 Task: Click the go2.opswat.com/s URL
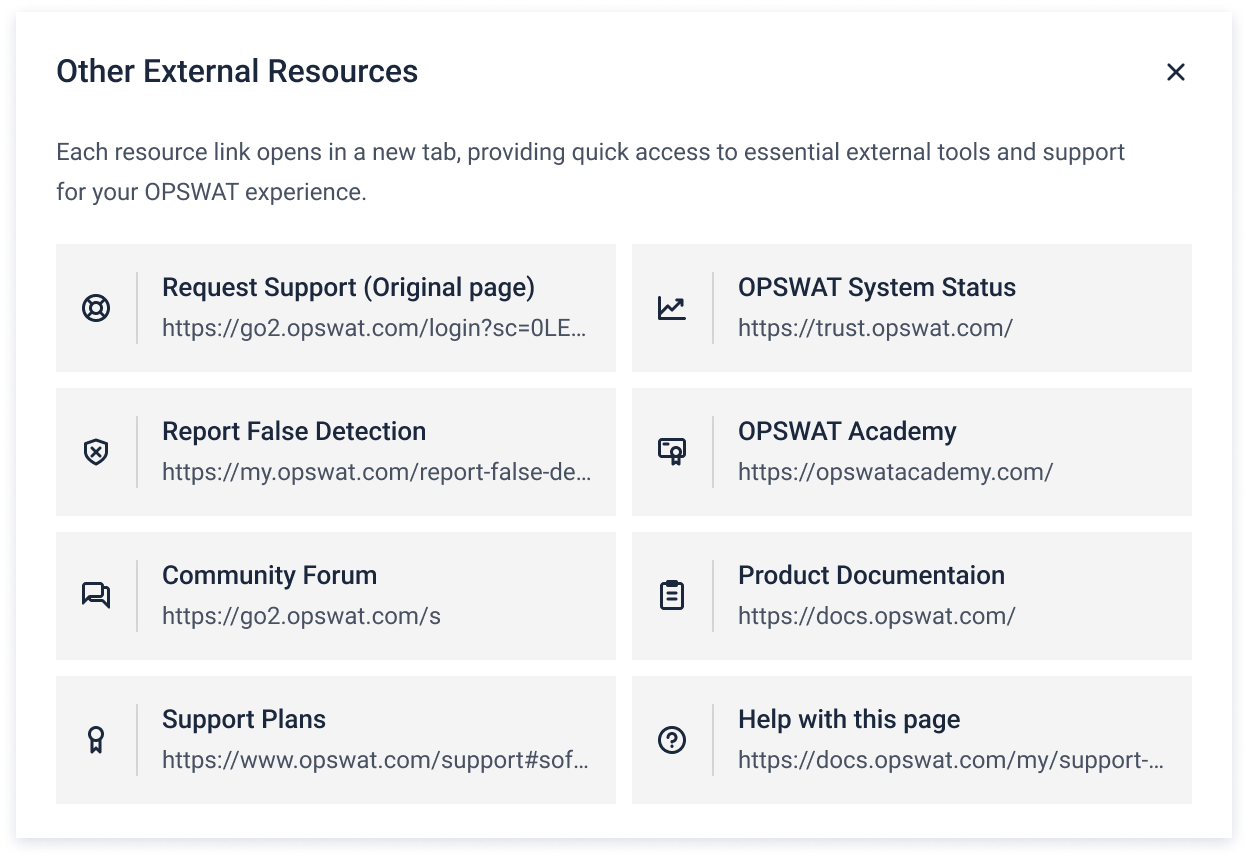click(301, 616)
